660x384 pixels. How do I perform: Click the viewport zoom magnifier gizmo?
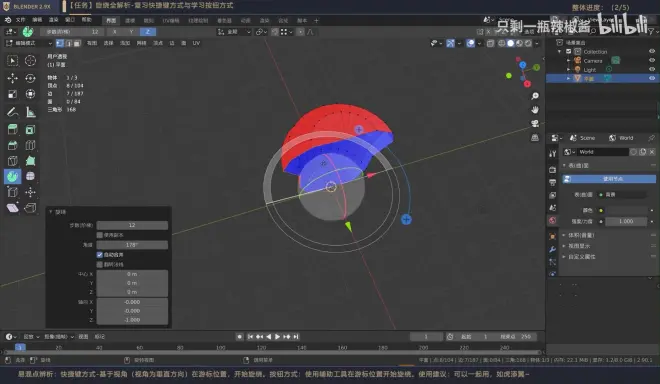point(535,96)
